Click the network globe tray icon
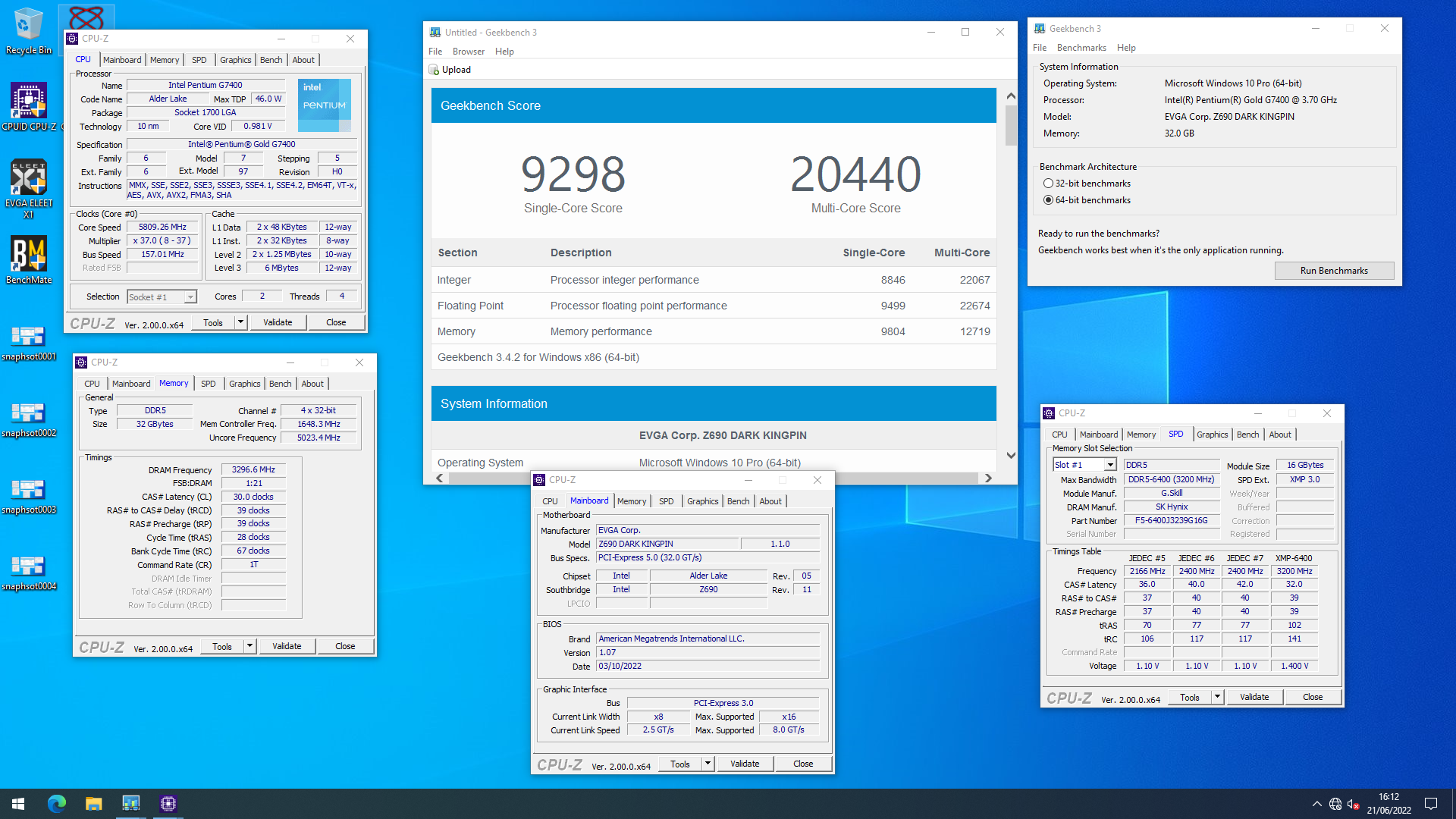The height and width of the screenshot is (819, 1456). point(1335,804)
